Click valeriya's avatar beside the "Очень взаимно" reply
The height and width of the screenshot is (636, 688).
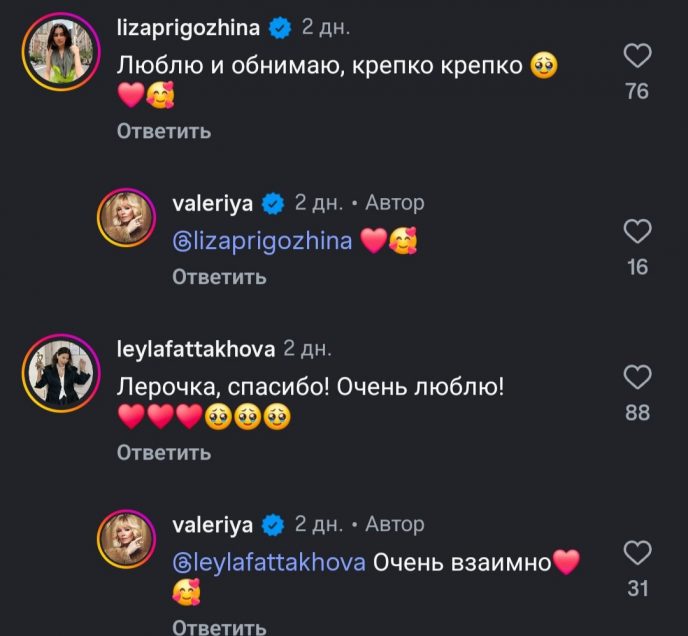(x=125, y=539)
